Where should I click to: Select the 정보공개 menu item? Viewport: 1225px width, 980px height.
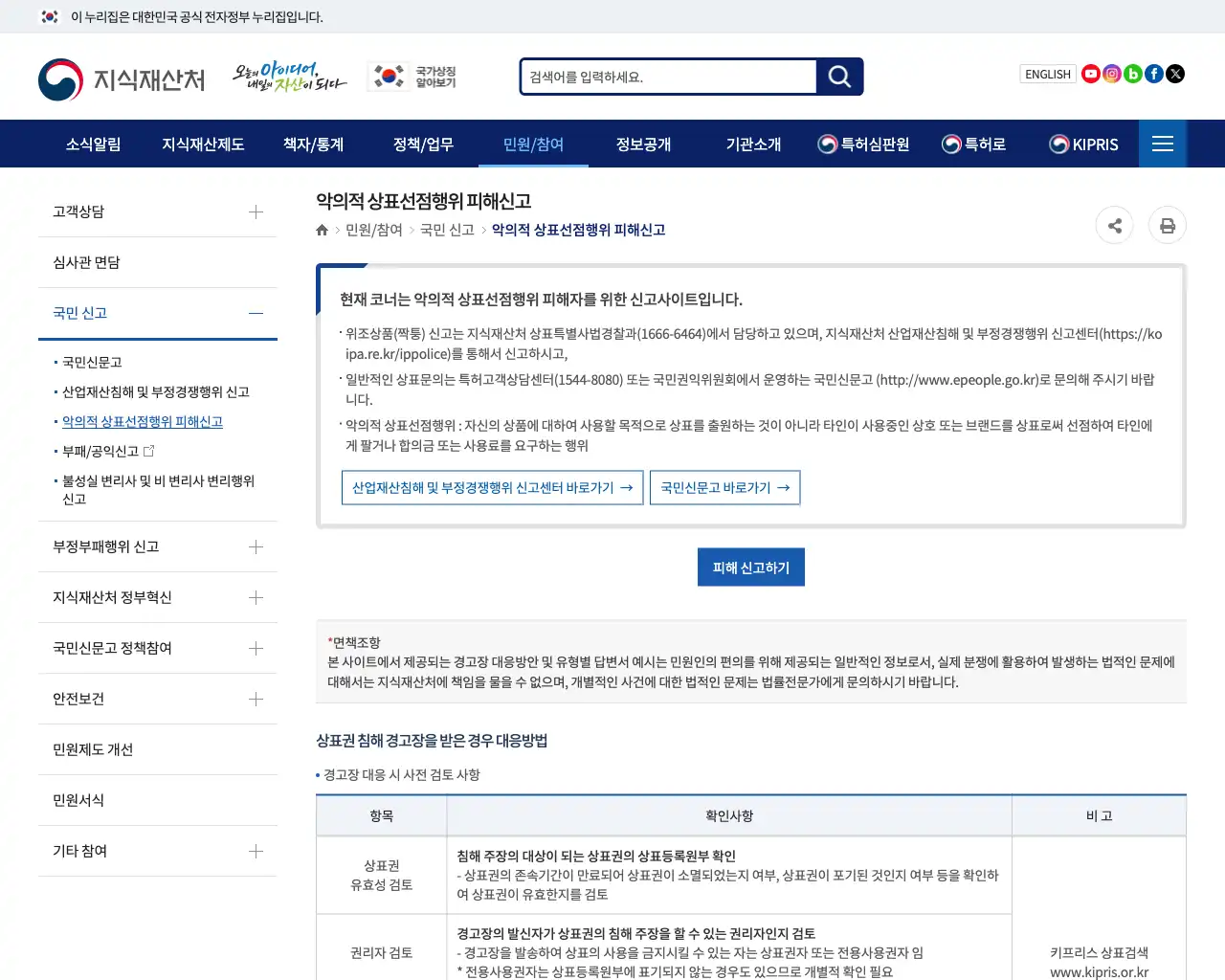click(x=644, y=144)
